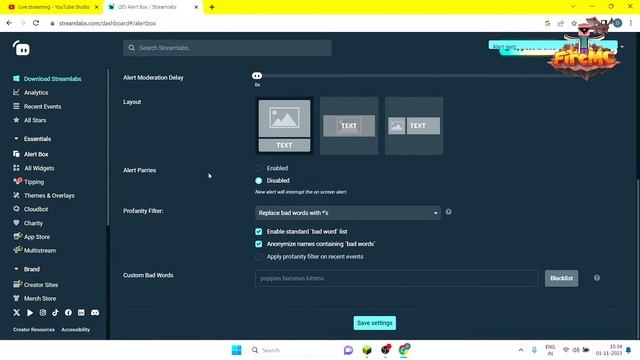Click the Multistream icon
The width and height of the screenshot is (640, 360).
tap(17, 250)
